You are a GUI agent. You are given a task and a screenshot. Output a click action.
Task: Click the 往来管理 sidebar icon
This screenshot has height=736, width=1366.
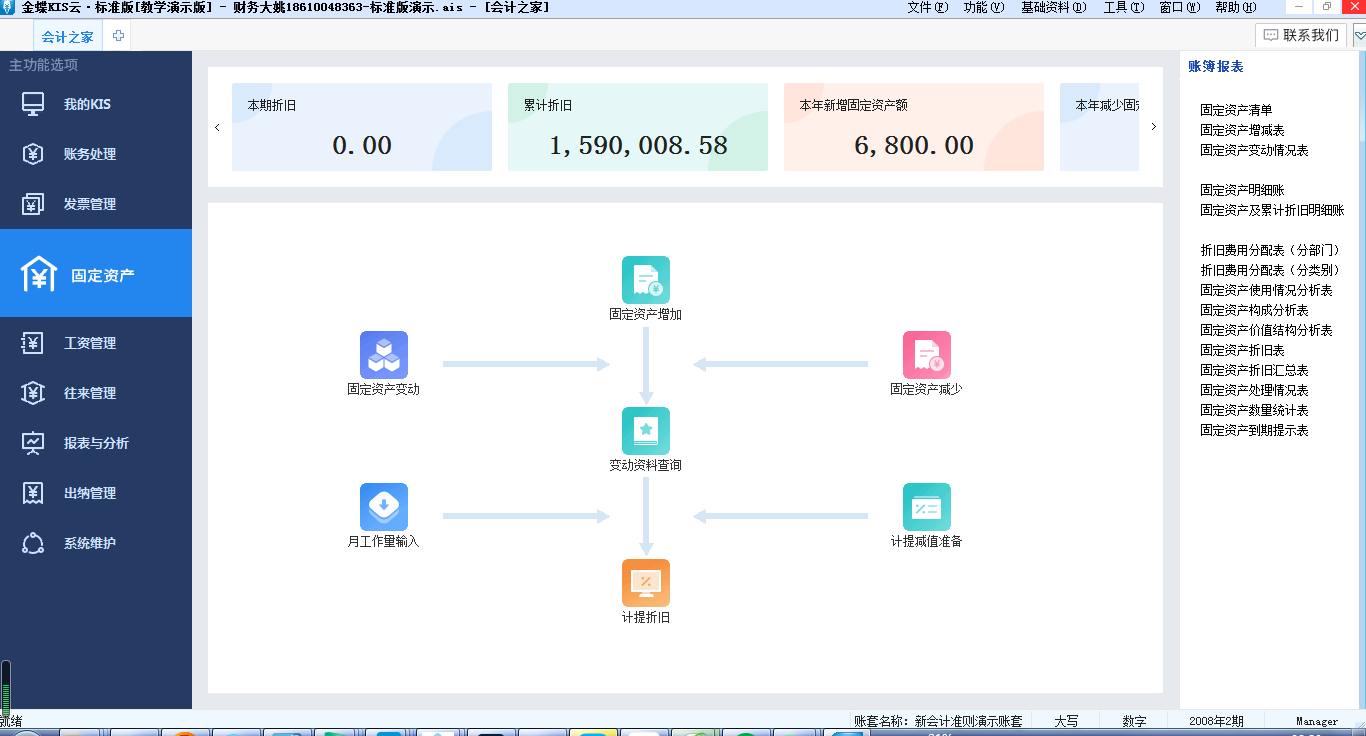coord(33,393)
